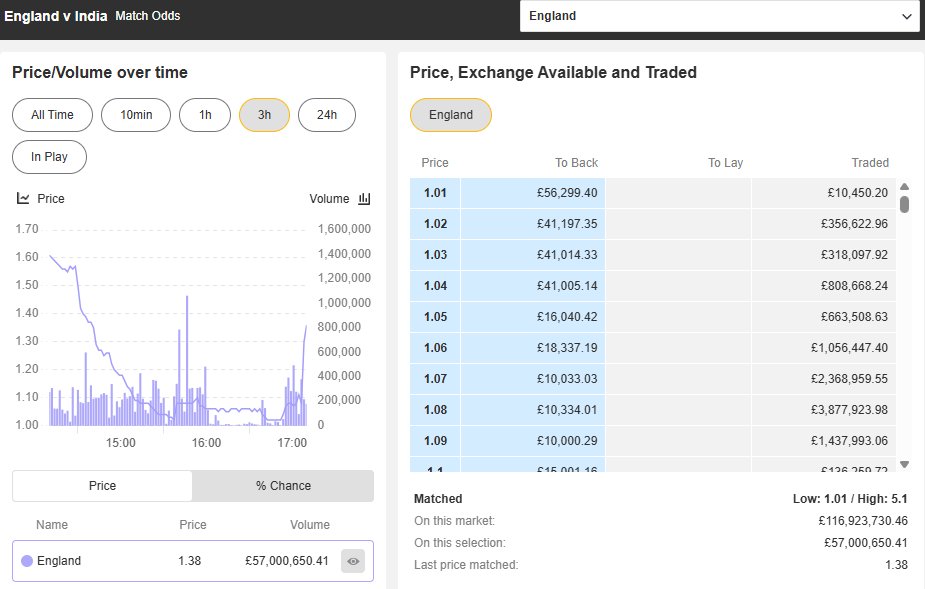
Task: Click Traded amount £3,877,923.98
Action: (x=849, y=410)
